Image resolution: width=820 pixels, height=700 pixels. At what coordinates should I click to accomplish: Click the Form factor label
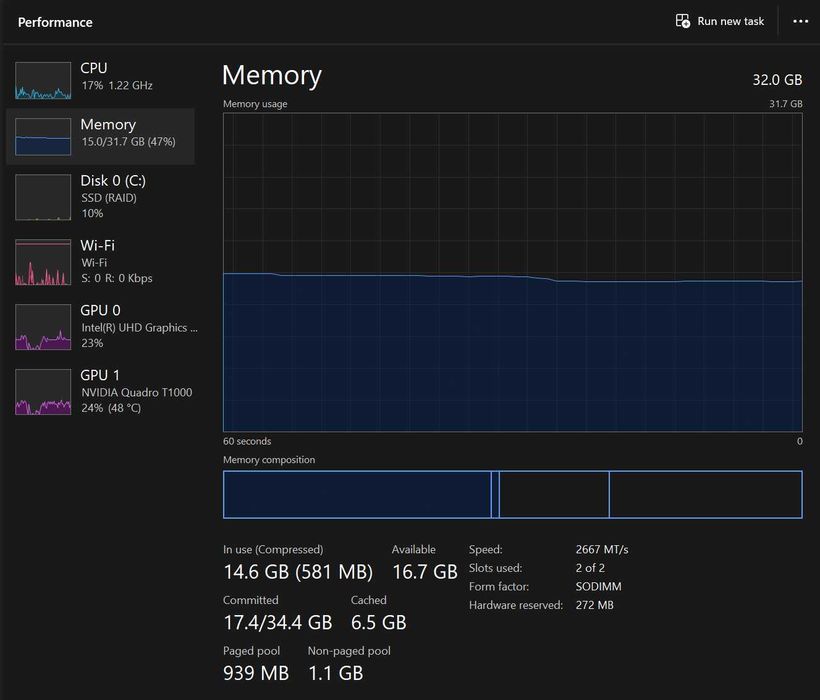[499, 587]
